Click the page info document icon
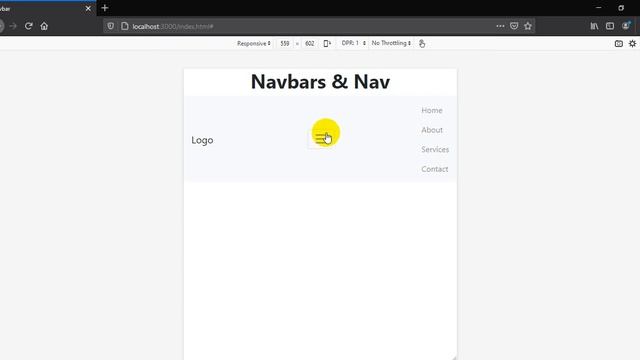 tap(124, 26)
